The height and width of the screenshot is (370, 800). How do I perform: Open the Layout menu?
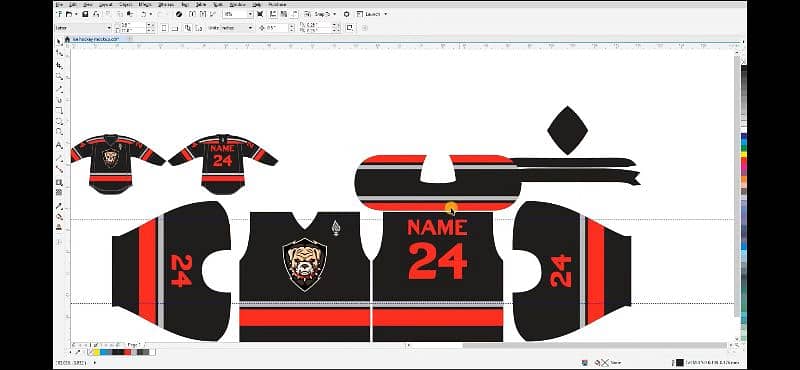click(106, 5)
